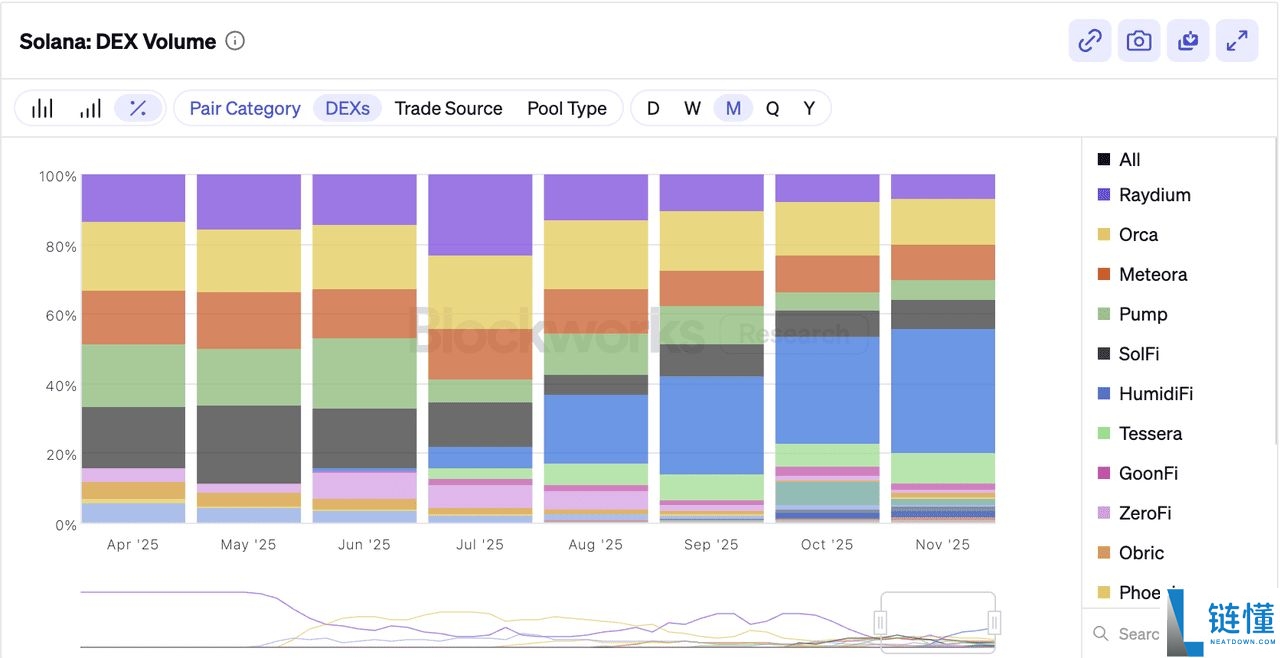Open info tooltip next to DEX Volume title
Viewport: 1280px width, 658px height.
point(235,41)
